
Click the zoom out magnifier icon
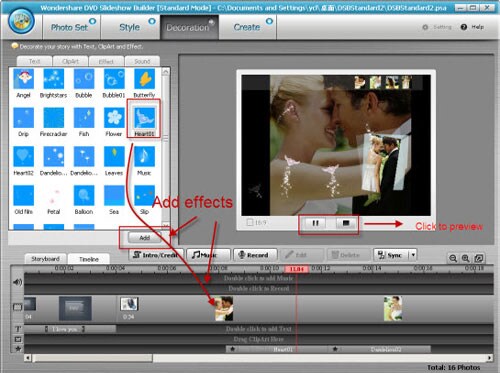(x=453, y=258)
